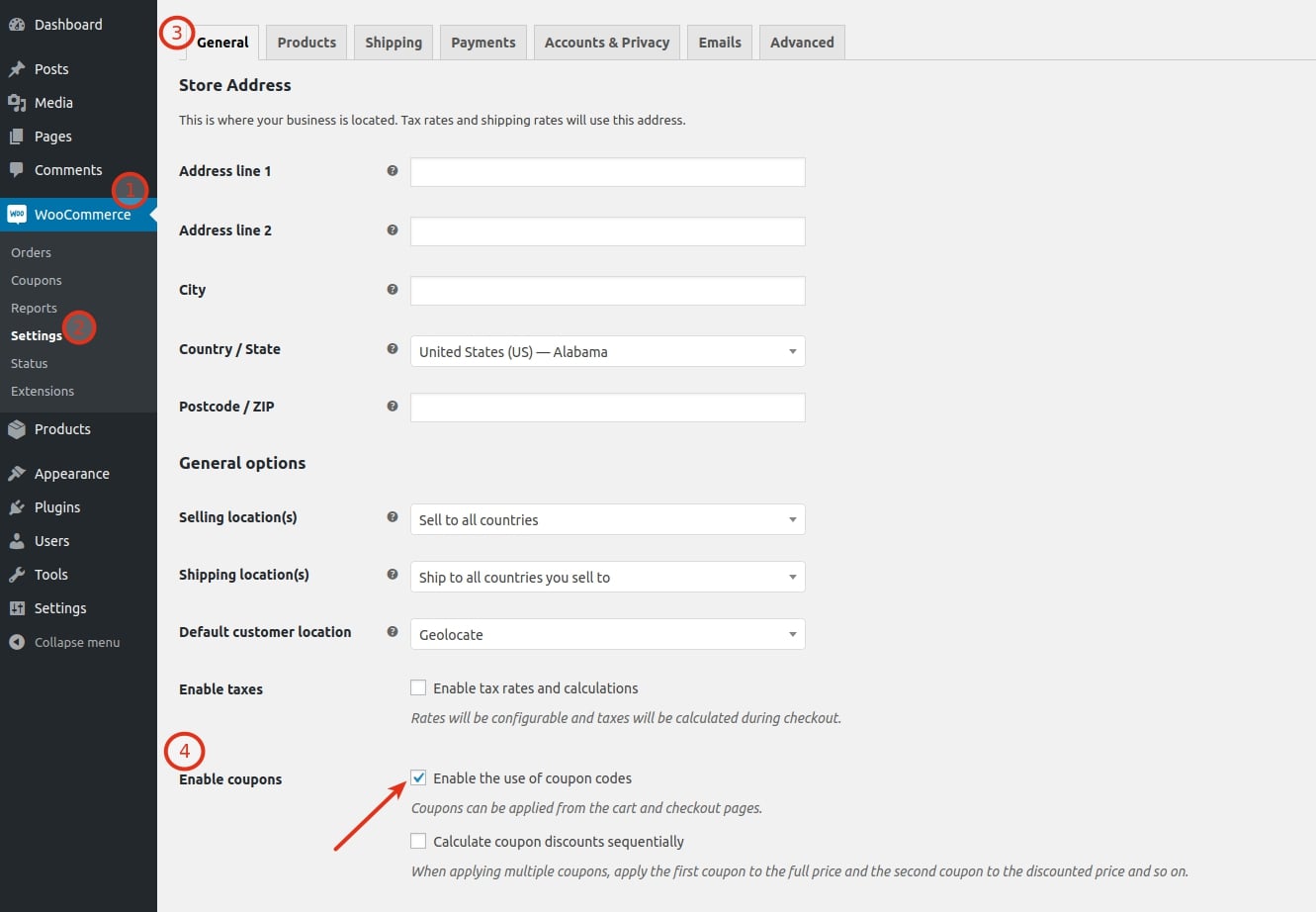The height and width of the screenshot is (912, 1316).
Task: Click help icon next to Address line 1
Action: pyautogui.click(x=393, y=171)
